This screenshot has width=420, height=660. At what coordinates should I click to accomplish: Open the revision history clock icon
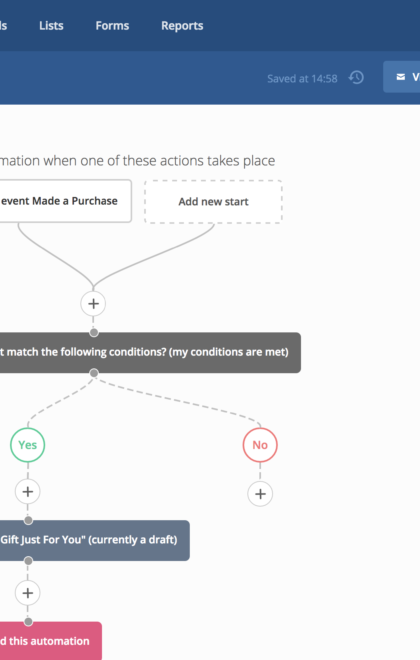pyautogui.click(x=356, y=77)
